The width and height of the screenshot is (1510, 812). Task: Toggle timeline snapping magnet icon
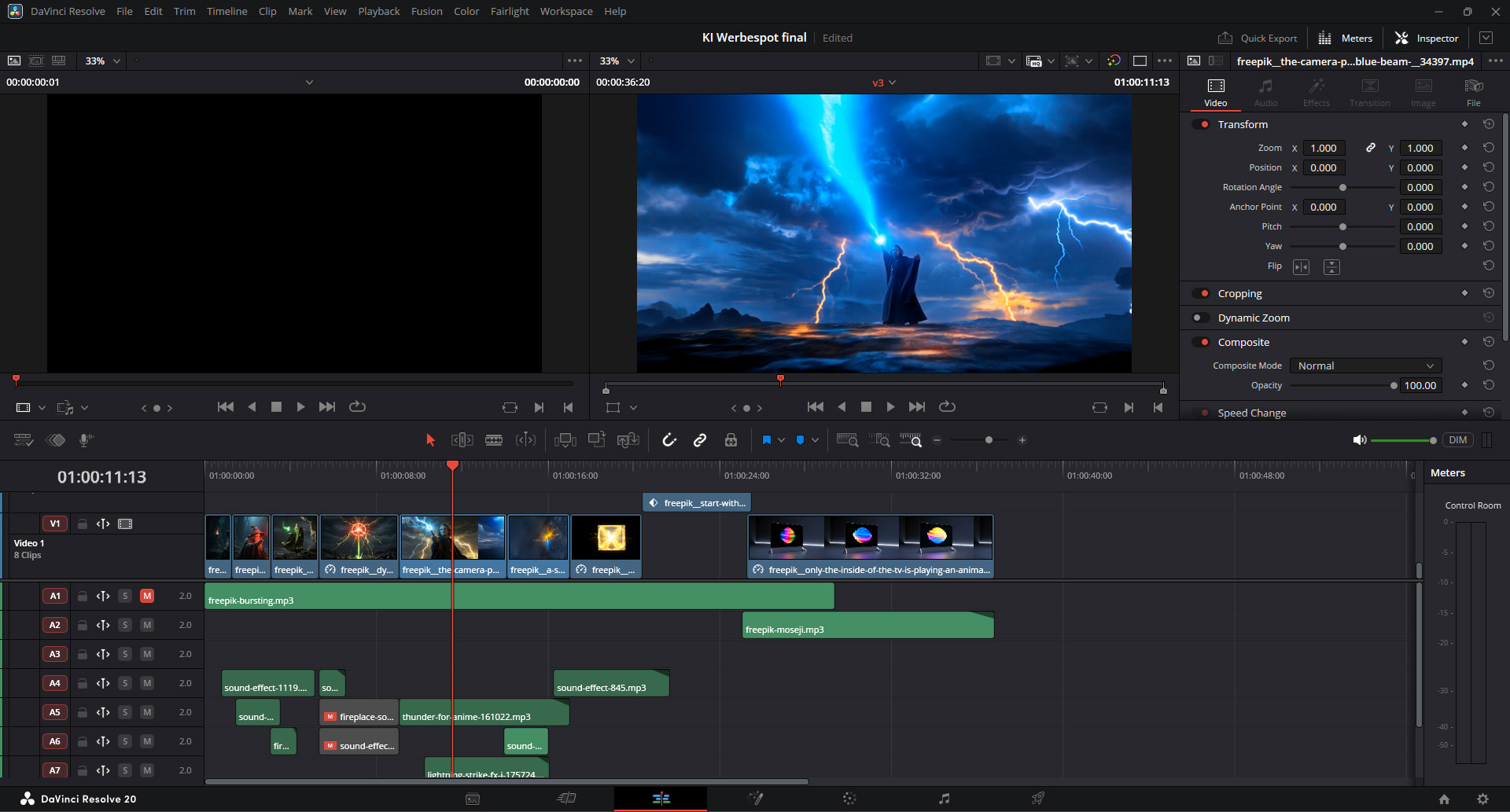tap(669, 440)
